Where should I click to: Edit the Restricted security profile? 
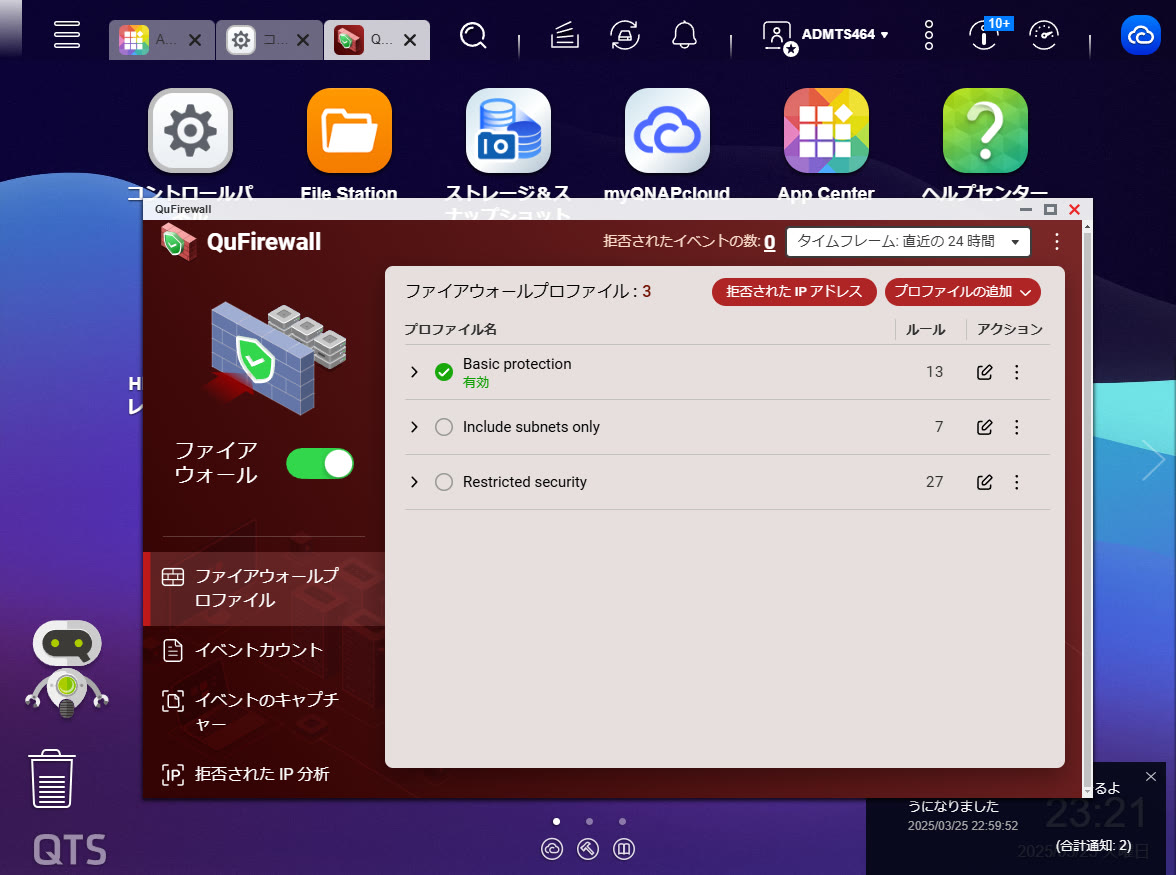tap(985, 481)
